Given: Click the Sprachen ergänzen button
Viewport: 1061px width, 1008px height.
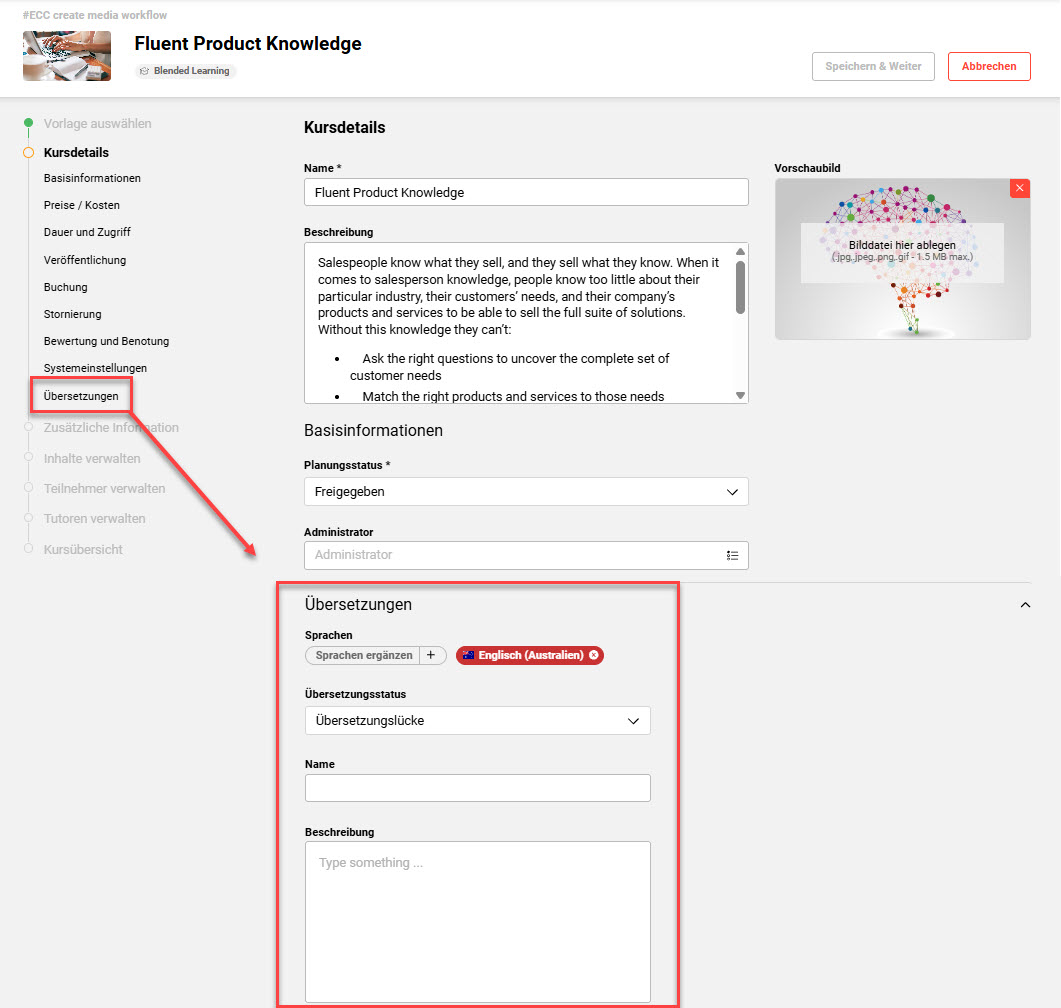Looking at the screenshot, I should (x=363, y=655).
